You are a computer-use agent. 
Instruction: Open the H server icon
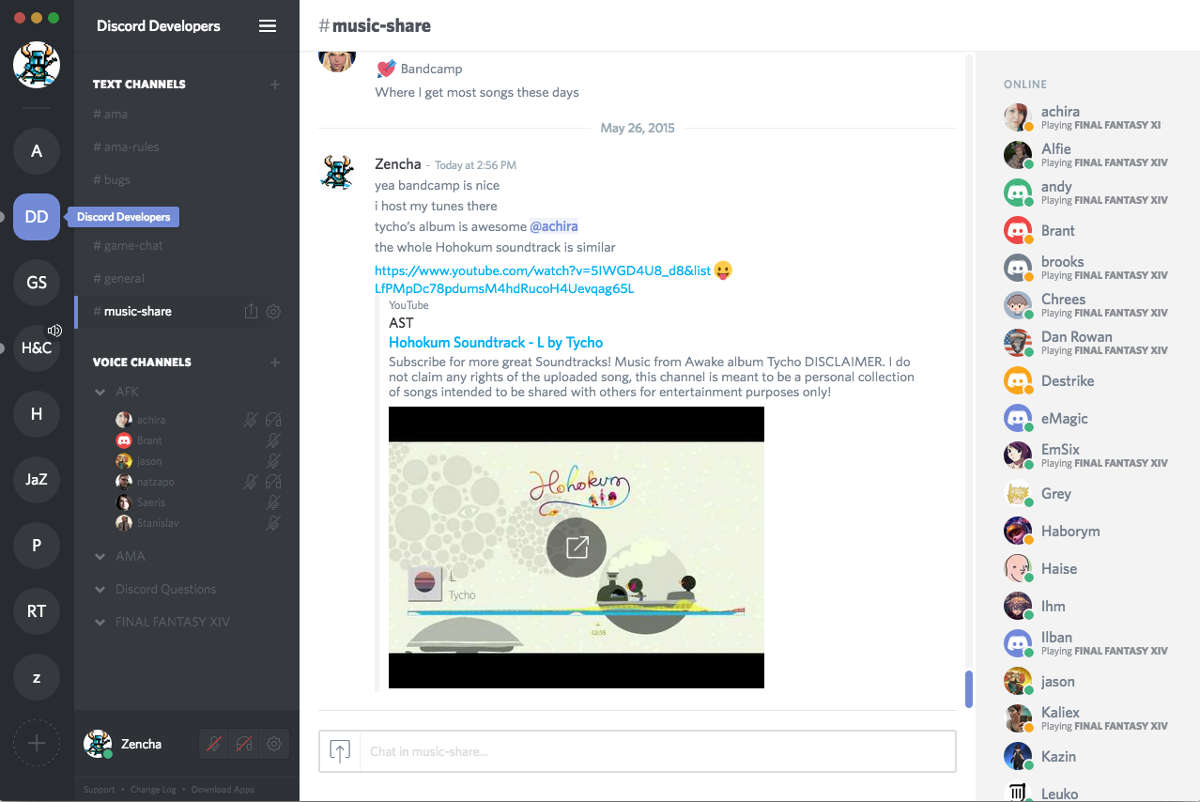tap(37, 414)
